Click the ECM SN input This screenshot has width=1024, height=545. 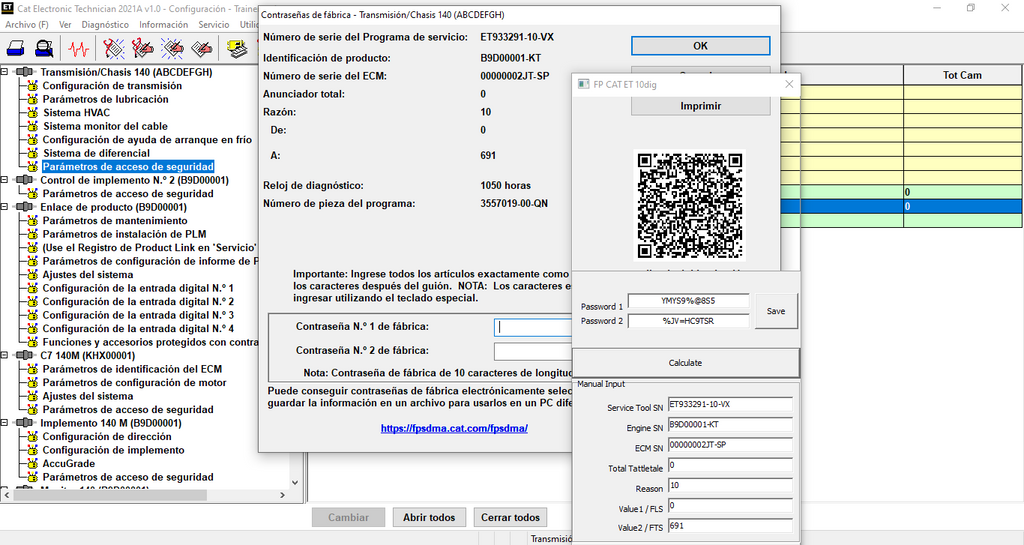point(730,445)
